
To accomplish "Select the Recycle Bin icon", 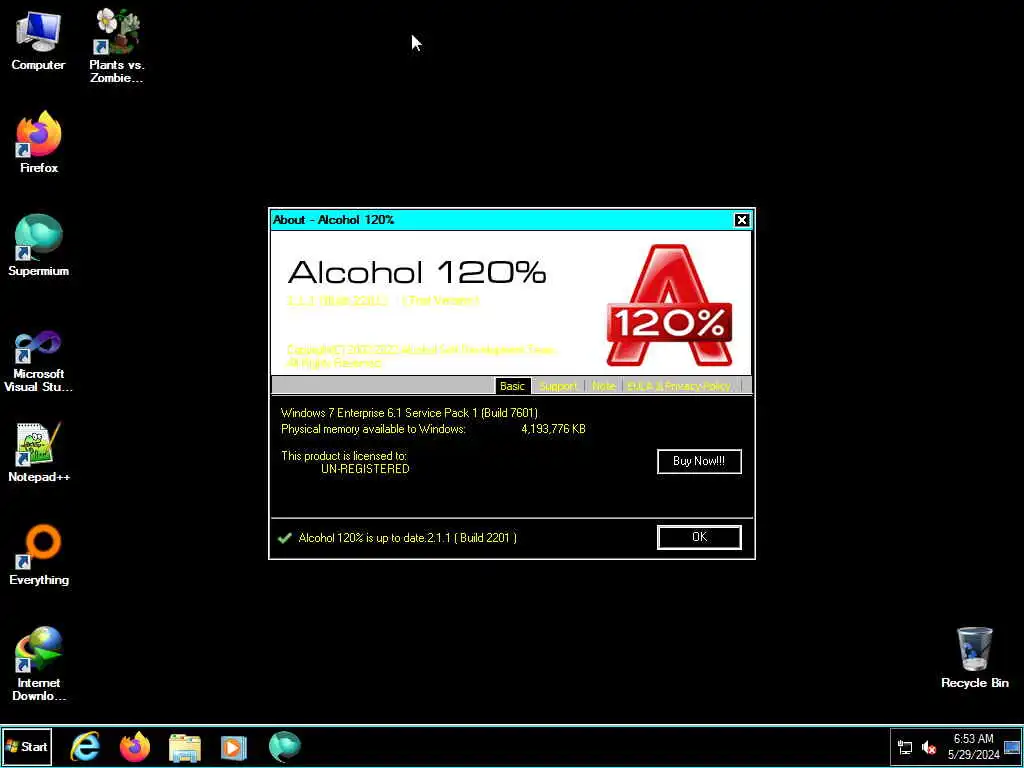I will 974,658.
